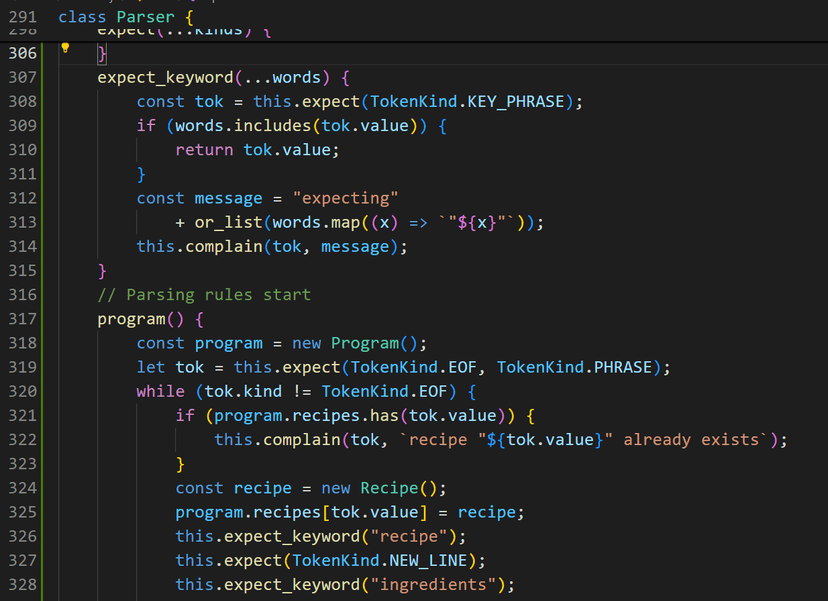Click line number 317 in the gutter
Viewport: 828px width, 601px height.
22,319
